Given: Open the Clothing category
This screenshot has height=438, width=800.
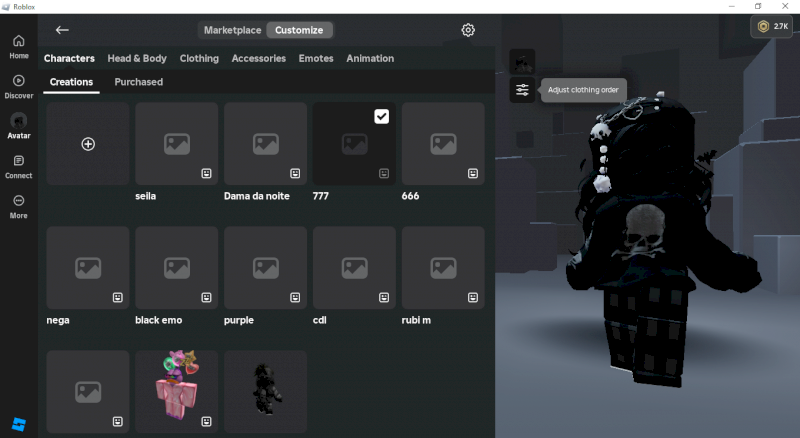Looking at the screenshot, I should click(199, 58).
